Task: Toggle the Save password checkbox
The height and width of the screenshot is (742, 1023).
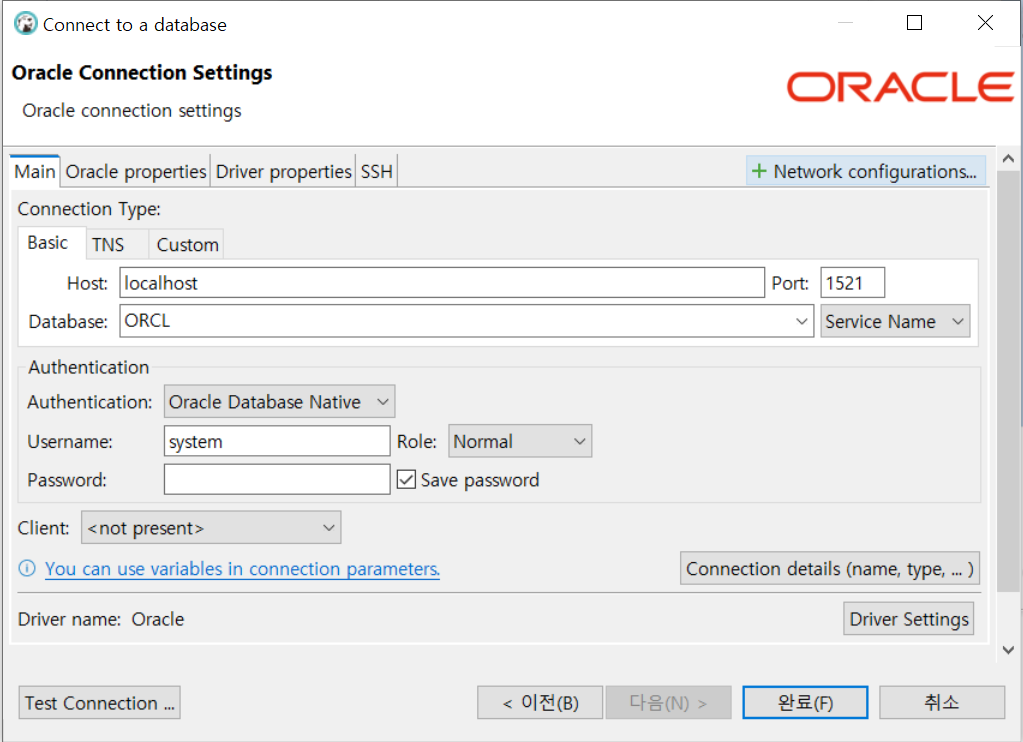Action: tap(406, 480)
